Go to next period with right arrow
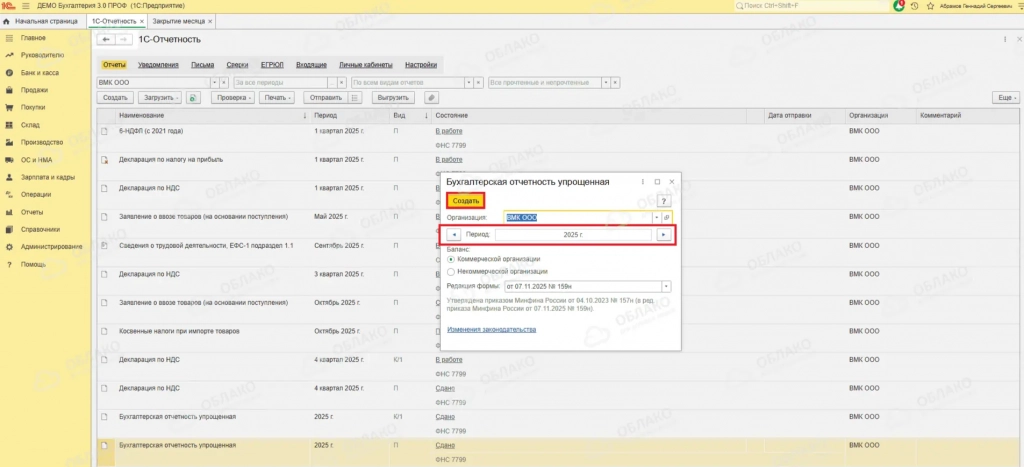This screenshot has height=467, width=1024. coord(664,235)
